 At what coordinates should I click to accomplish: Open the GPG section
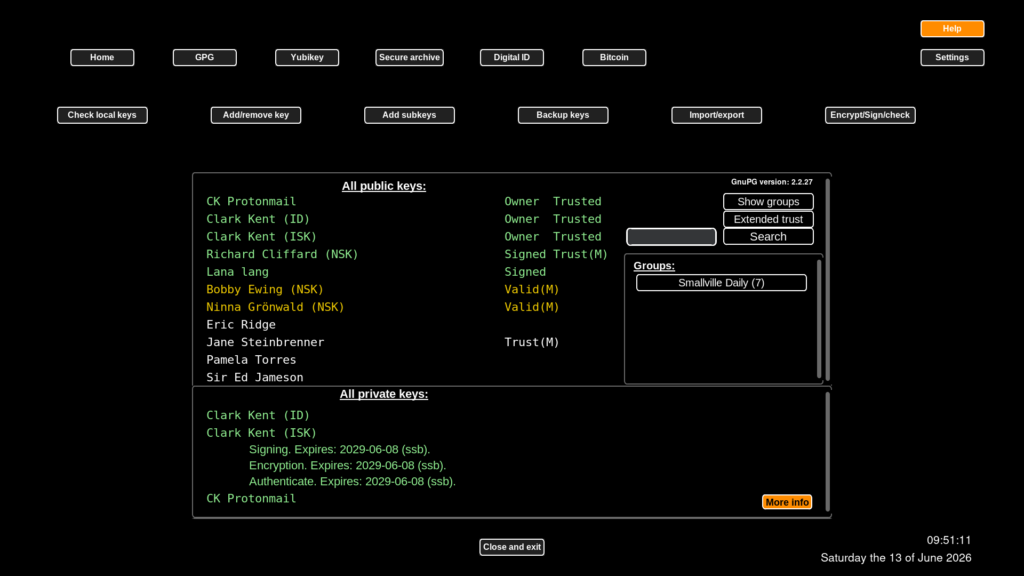[x=204, y=57]
